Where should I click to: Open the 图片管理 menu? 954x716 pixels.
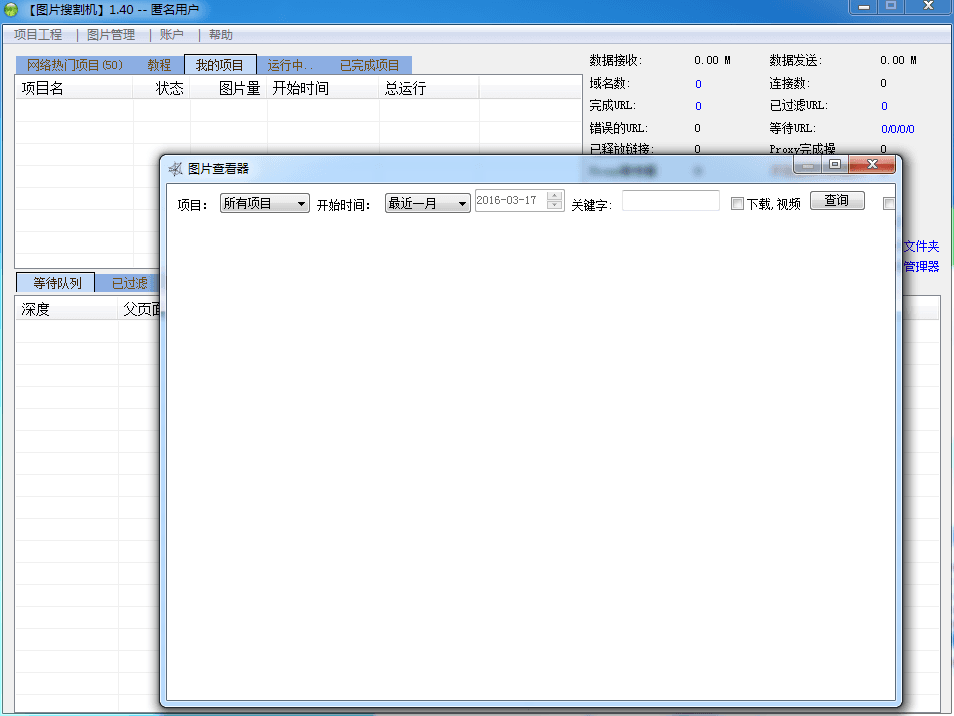111,35
